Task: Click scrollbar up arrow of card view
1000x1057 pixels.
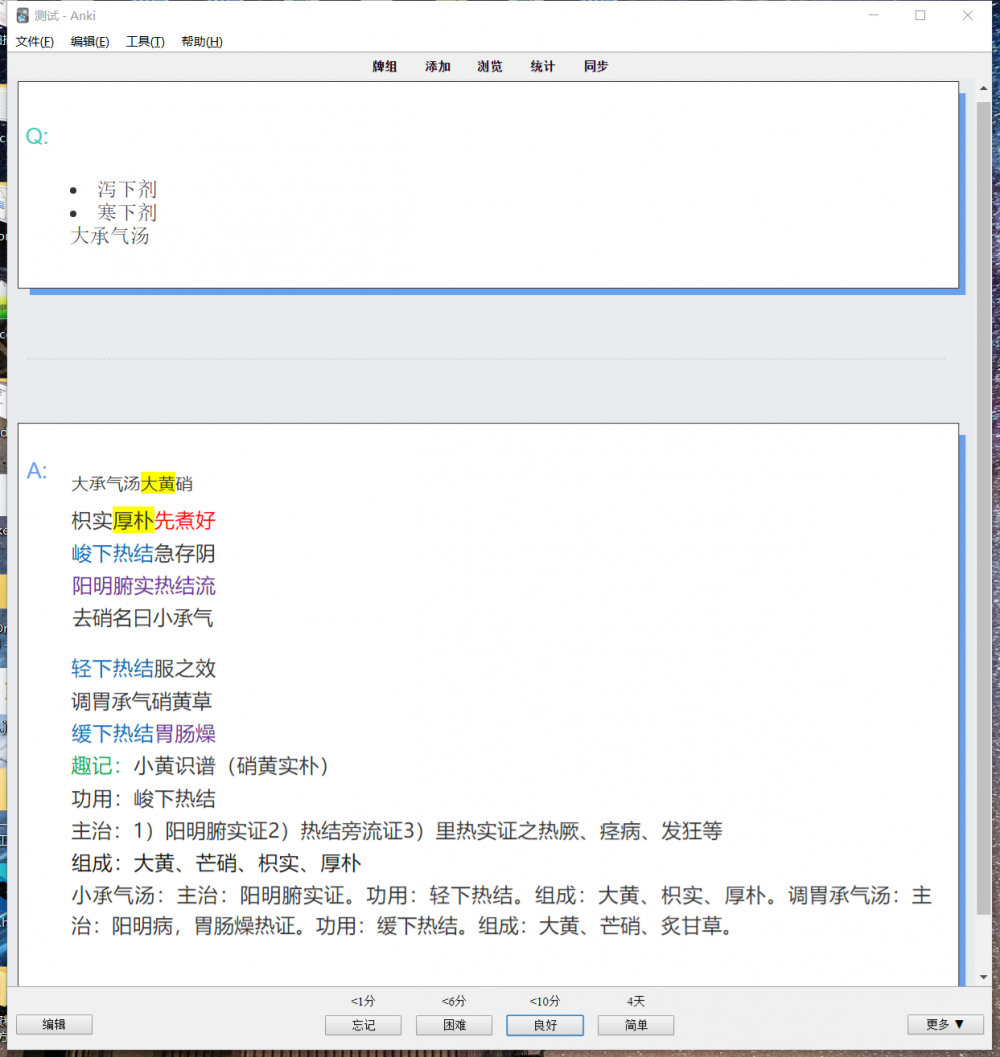Action: (984, 88)
